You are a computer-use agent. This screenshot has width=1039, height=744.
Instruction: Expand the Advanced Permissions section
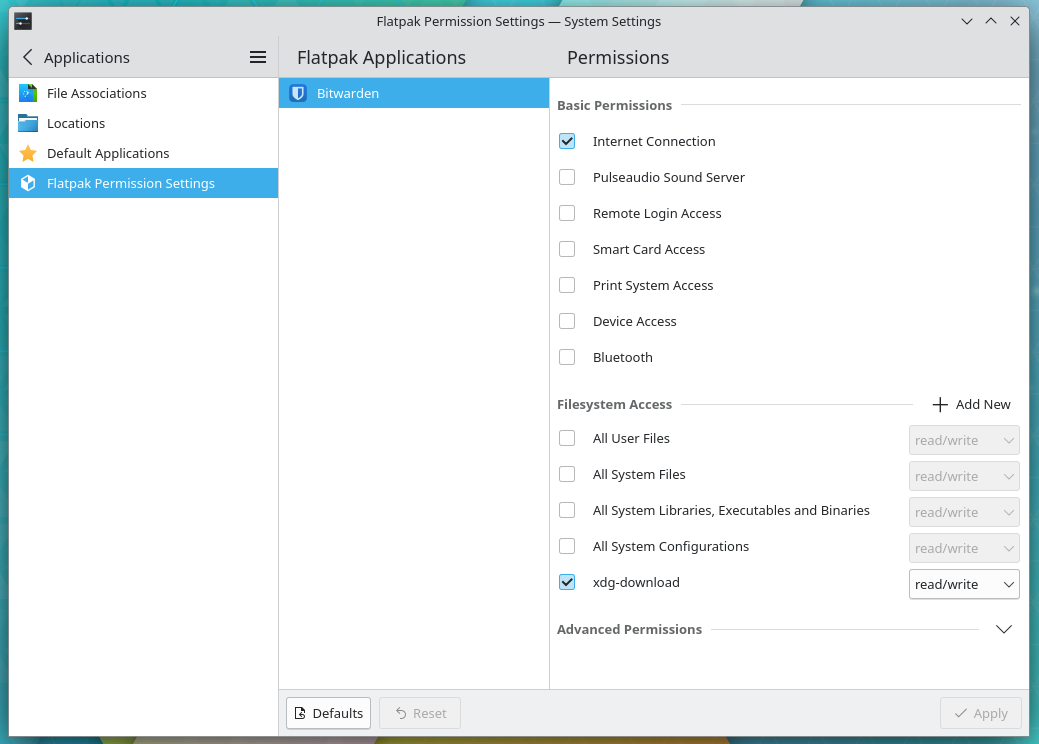1004,629
